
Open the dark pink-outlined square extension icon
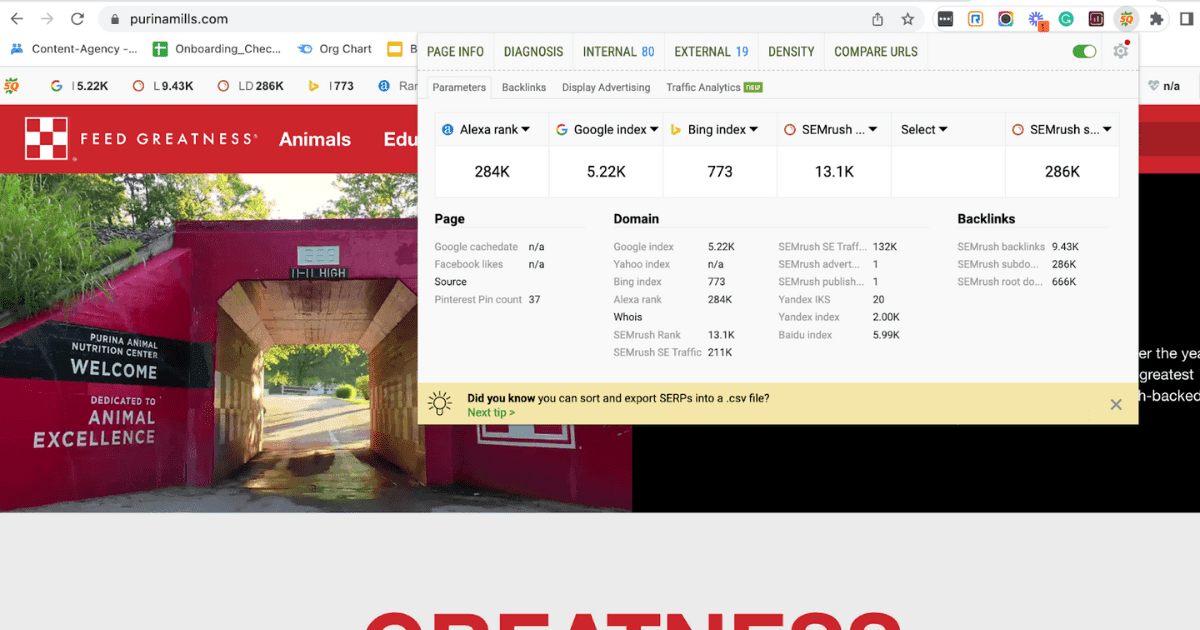[x=1096, y=19]
